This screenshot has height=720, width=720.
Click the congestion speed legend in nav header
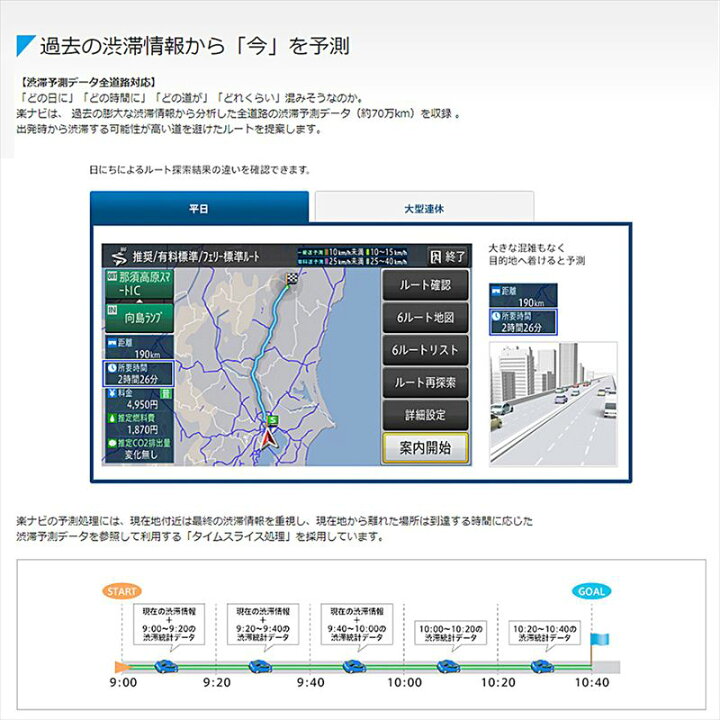(x=352, y=256)
